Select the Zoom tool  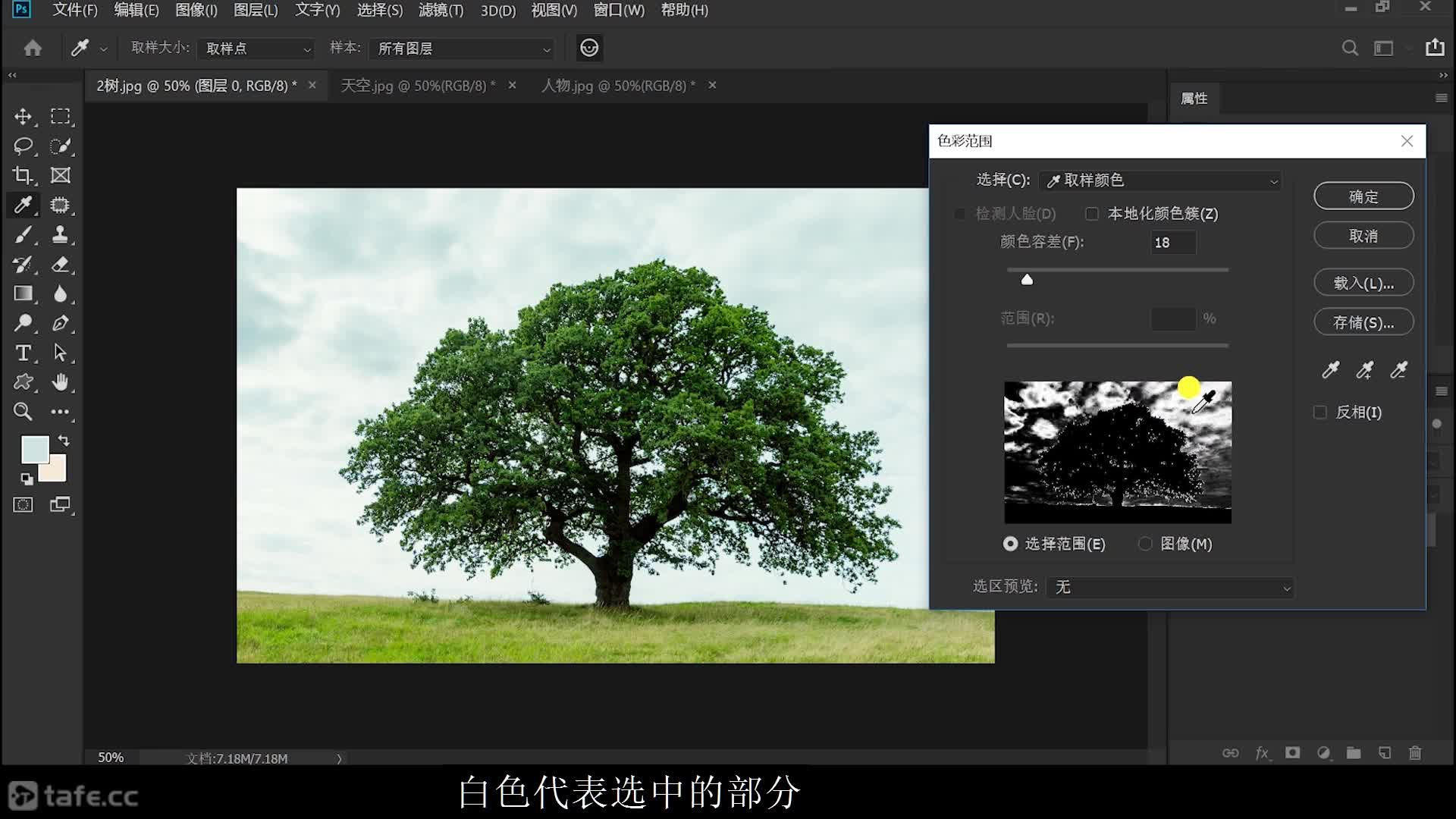(23, 412)
